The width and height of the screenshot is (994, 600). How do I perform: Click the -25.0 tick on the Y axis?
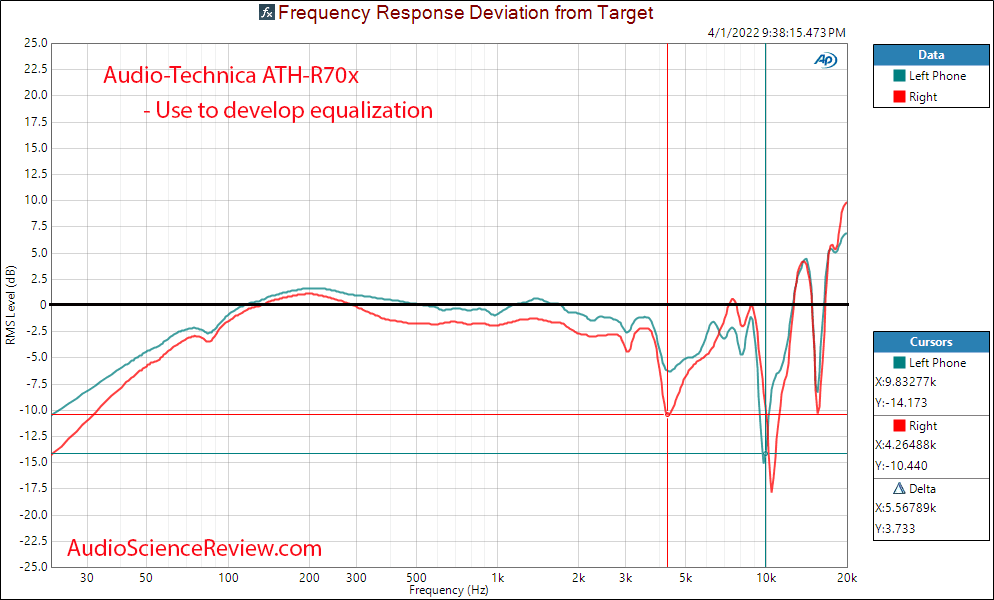pos(34,567)
